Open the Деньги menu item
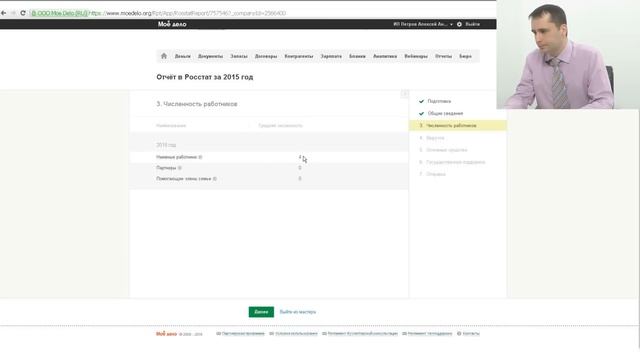 182,56
